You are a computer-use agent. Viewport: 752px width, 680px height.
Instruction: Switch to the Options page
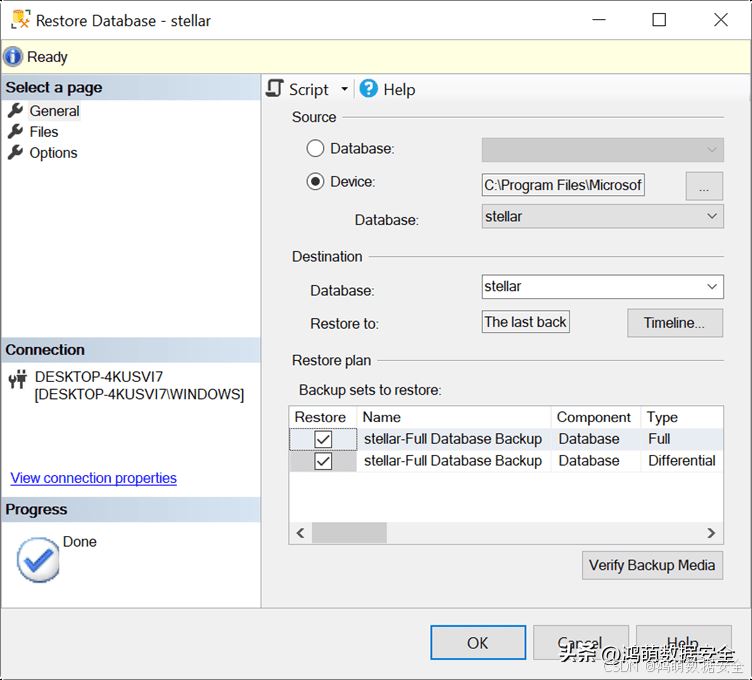tap(53, 153)
